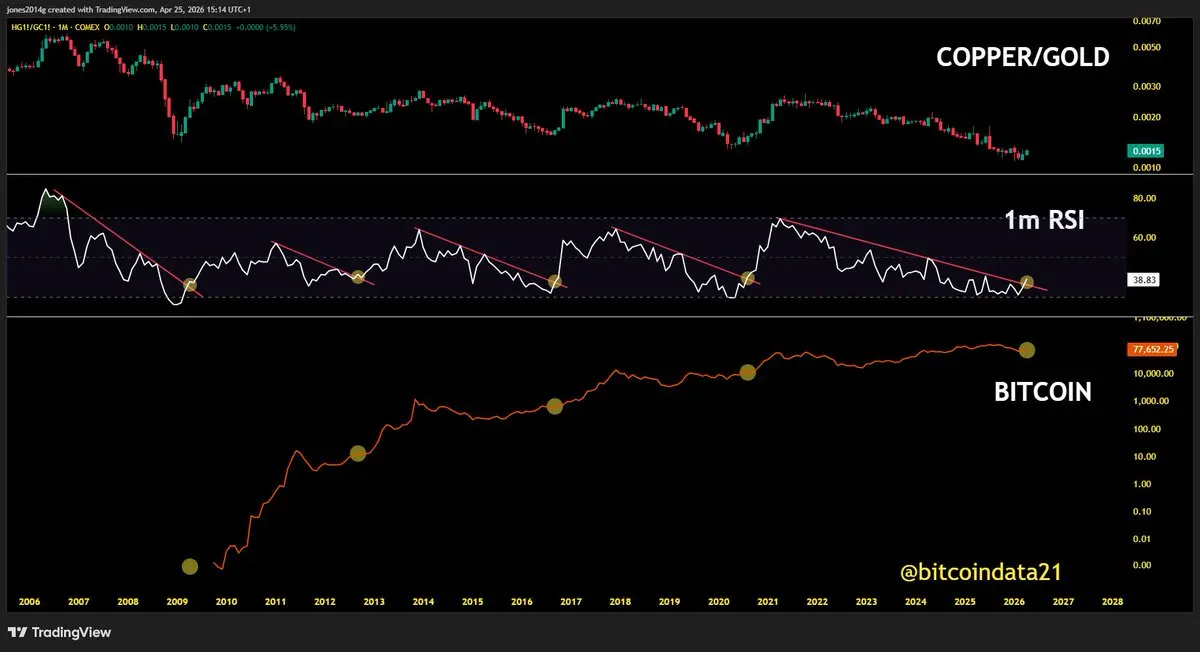
Task: Click the 2006 year on the time axis
Action: click(30, 603)
